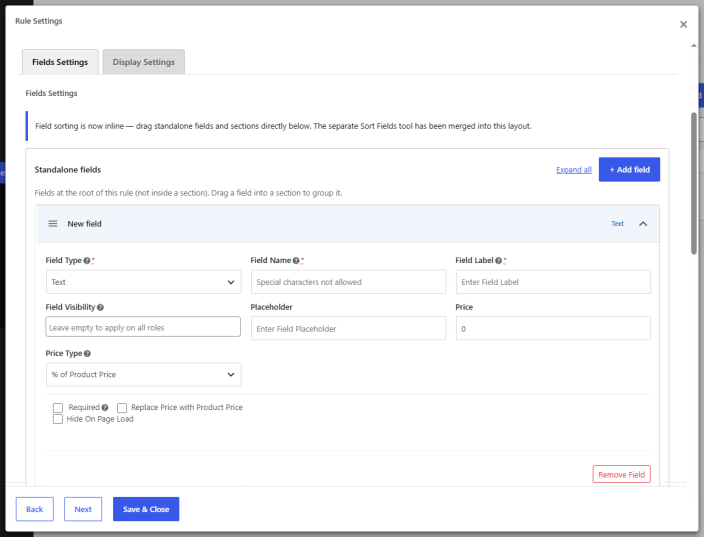Image resolution: width=704 pixels, height=537 pixels.
Task: Click the Next button
Action: tap(83, 509)
